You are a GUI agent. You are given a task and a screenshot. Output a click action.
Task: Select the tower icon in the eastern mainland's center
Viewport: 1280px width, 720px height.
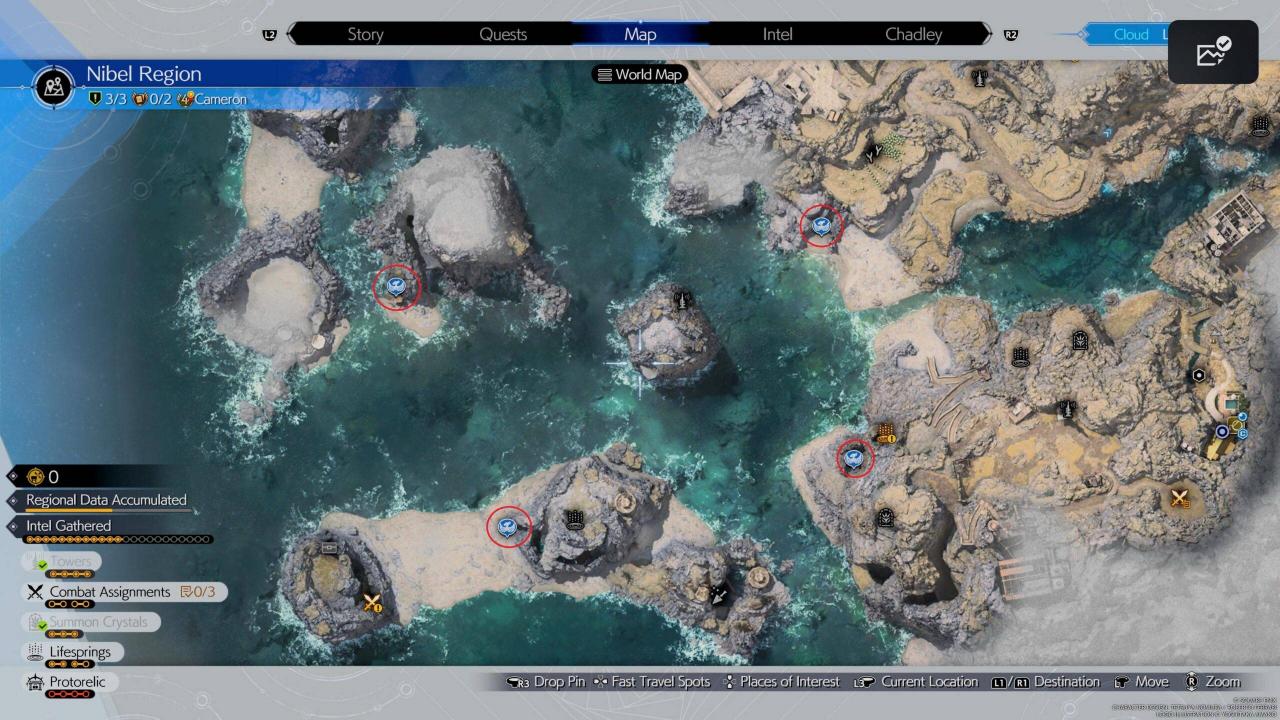pos(1067,408)
